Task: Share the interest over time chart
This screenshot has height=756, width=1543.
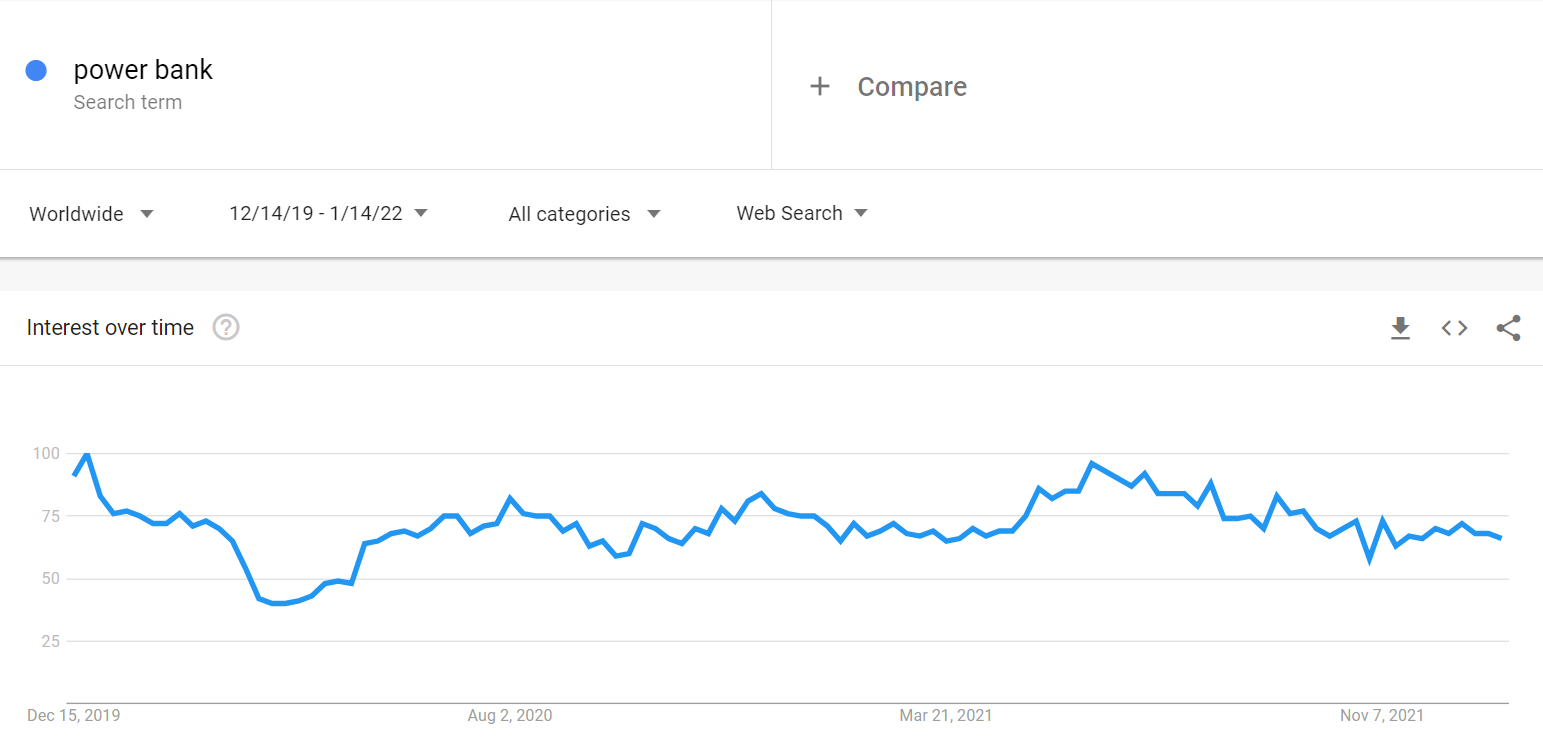Action: point(1508,328)
